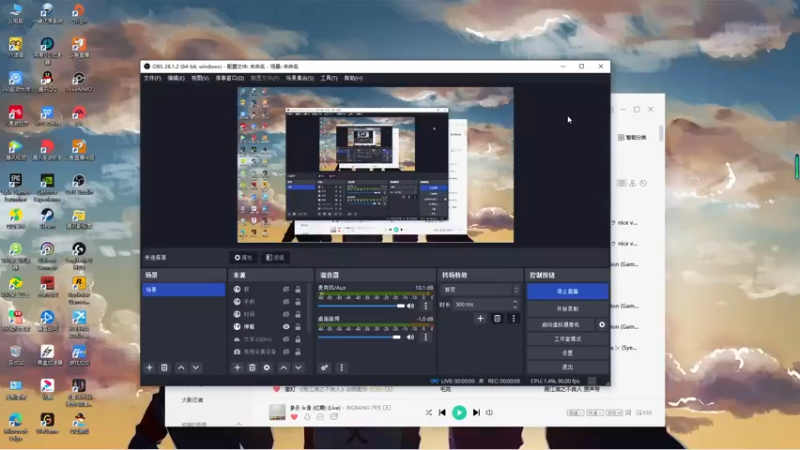Screen dimensions: 800x450
Task: Skip to next track in music player
Action: click(x=476, y=412)
